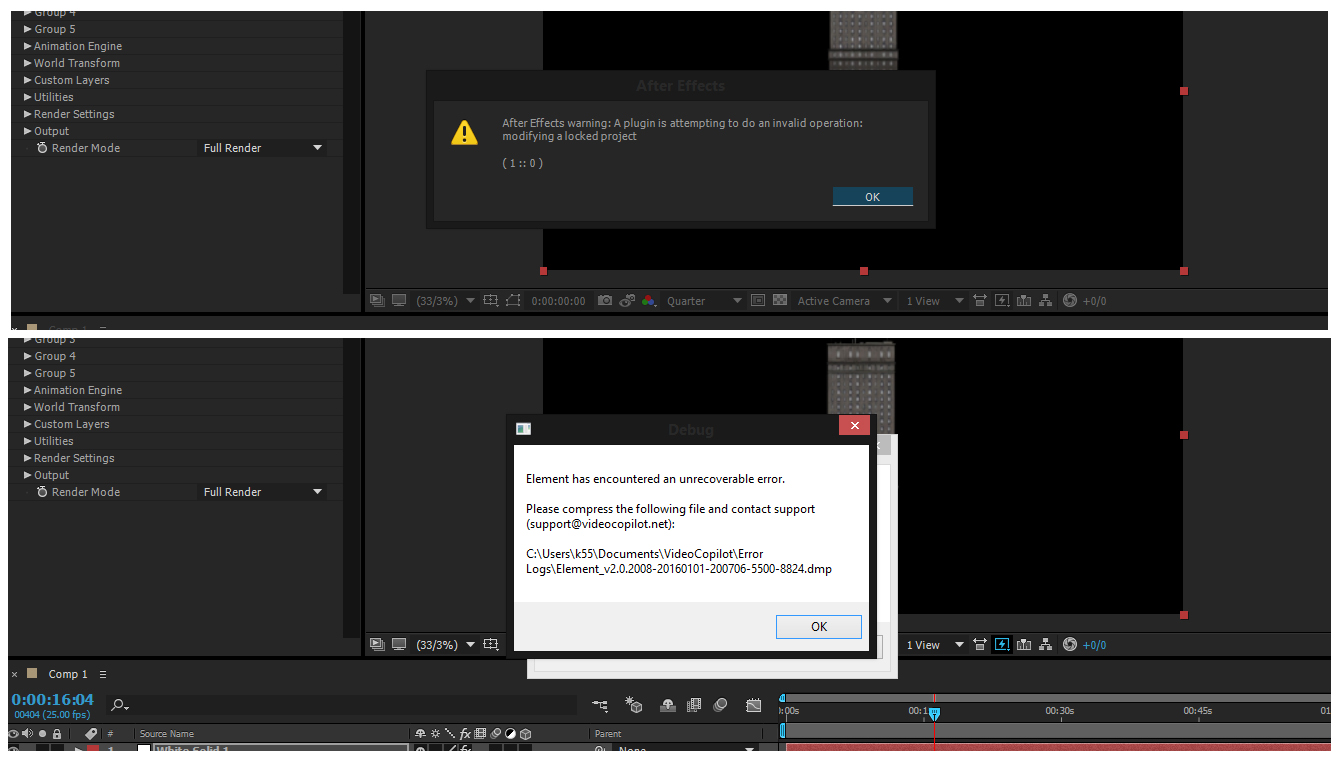Open the Comp 1 panel menu icon

(x=103, y=674)
